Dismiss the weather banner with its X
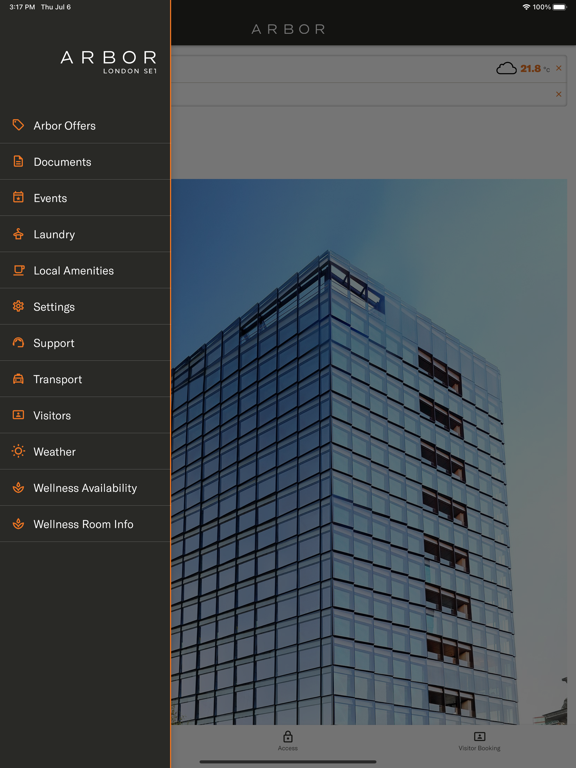Image resolution: width=576 pixels, height=768 pixels. 558,68
